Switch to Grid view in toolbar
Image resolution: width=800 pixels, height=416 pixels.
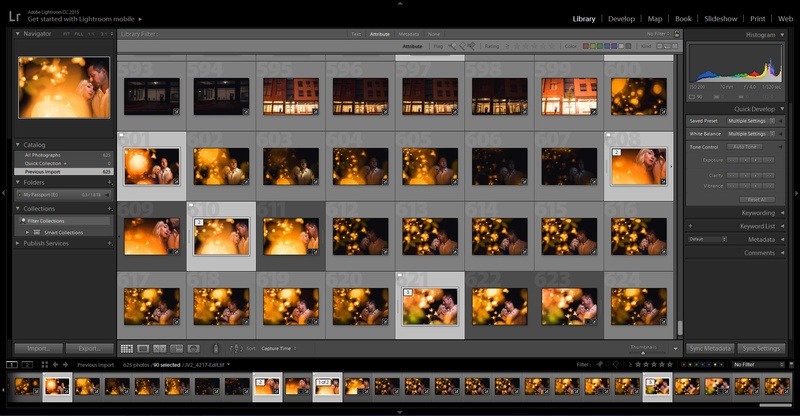(127, 348)
